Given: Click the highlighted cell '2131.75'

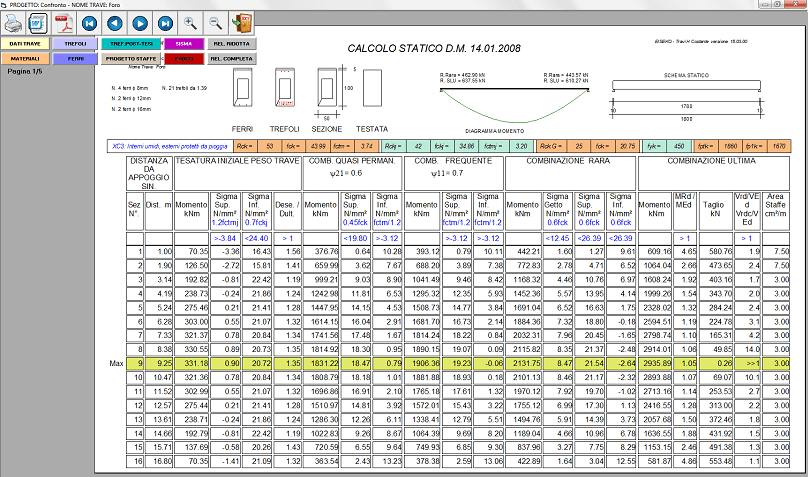Looking at the screenshot, I should [x=523, y=363].
